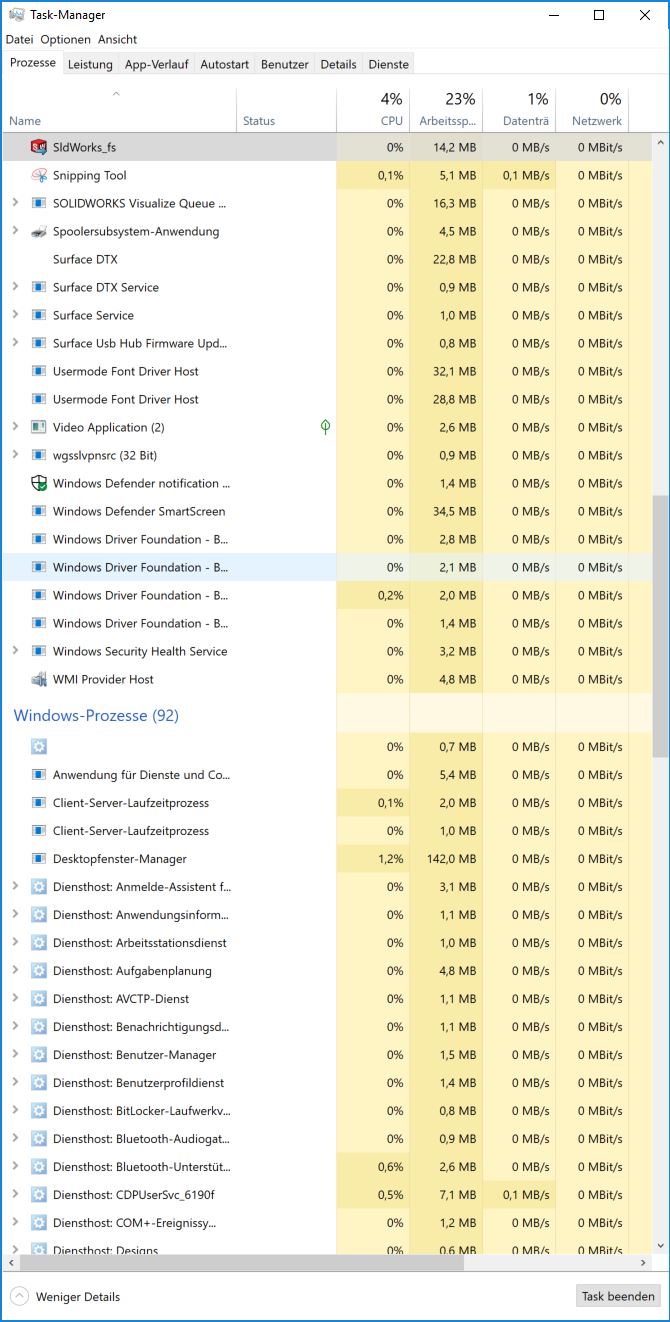Image resolution: width=670 pixels, height=1322 pixels.
Task: Click the 142,0 MB memory value
Action: pos(451,859)
